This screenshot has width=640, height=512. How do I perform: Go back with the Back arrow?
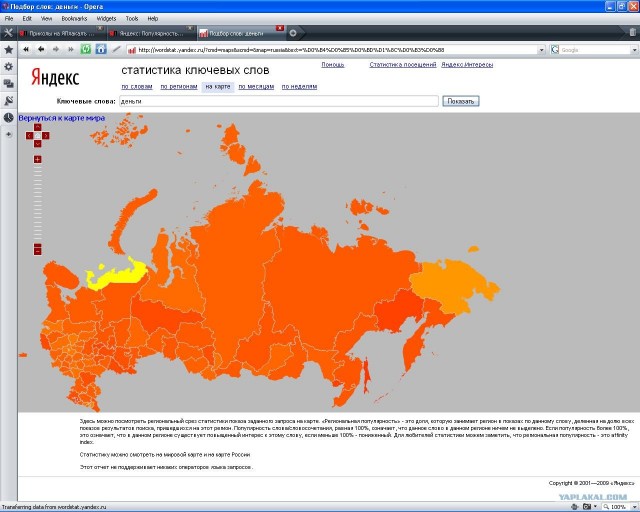41,49
